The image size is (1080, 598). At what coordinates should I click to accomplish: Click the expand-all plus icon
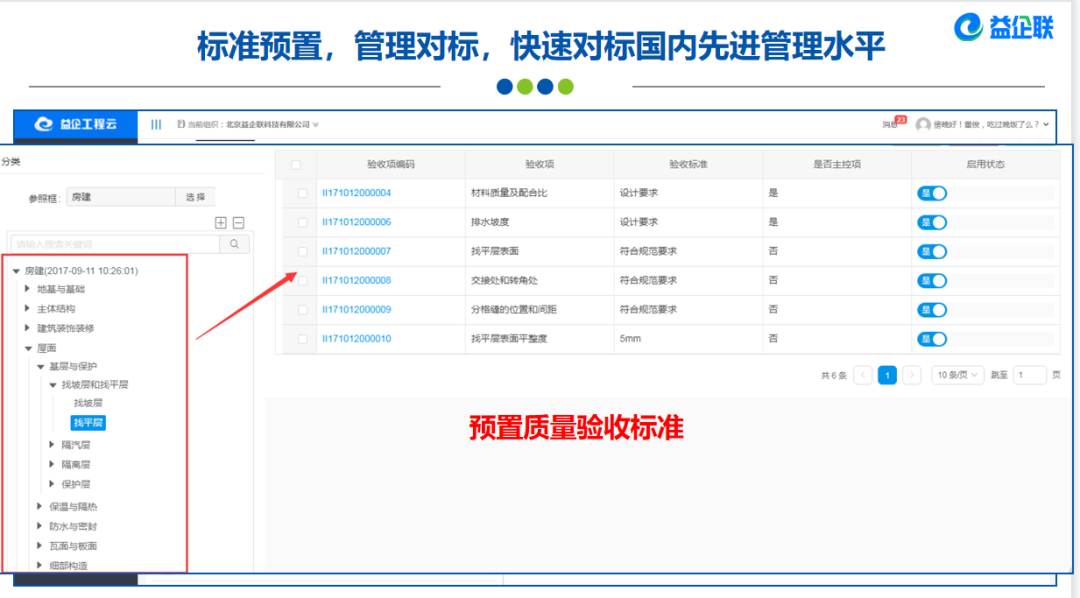(x=220, y=223)
